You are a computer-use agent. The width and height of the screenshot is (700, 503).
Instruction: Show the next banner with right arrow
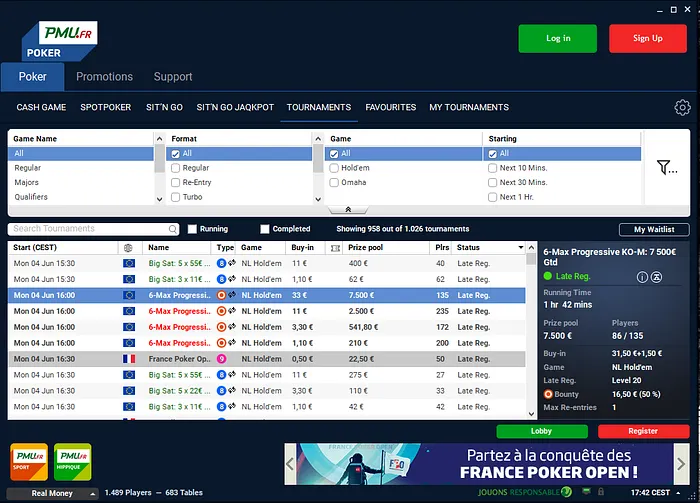pyautogui.click(x=681, y=464)
